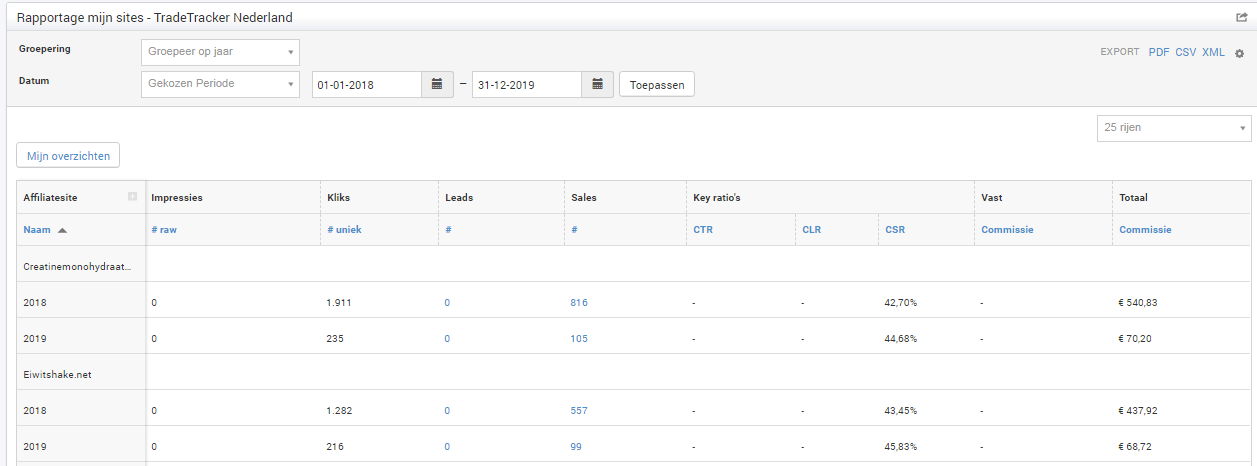Sort by Leads # column
1257x466 pixels.
(448, 230)
